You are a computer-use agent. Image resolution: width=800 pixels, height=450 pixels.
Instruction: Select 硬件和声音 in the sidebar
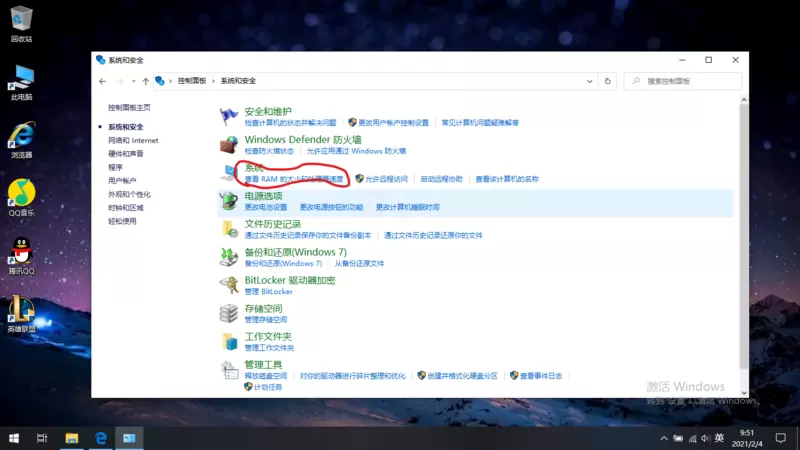(x=126, y=154)
